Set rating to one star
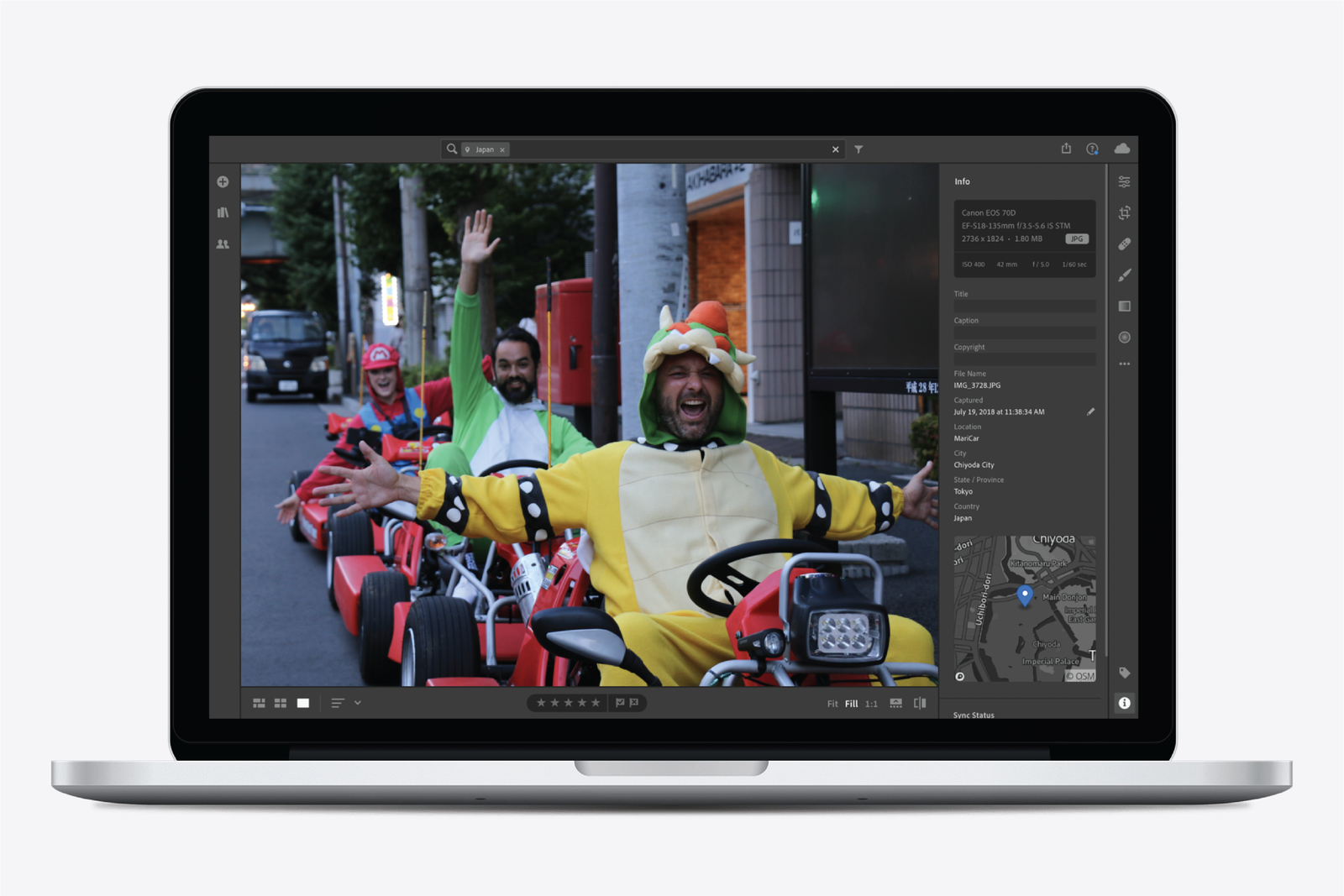Viewport: 1344px width, 896px height. tap(541, 703)
